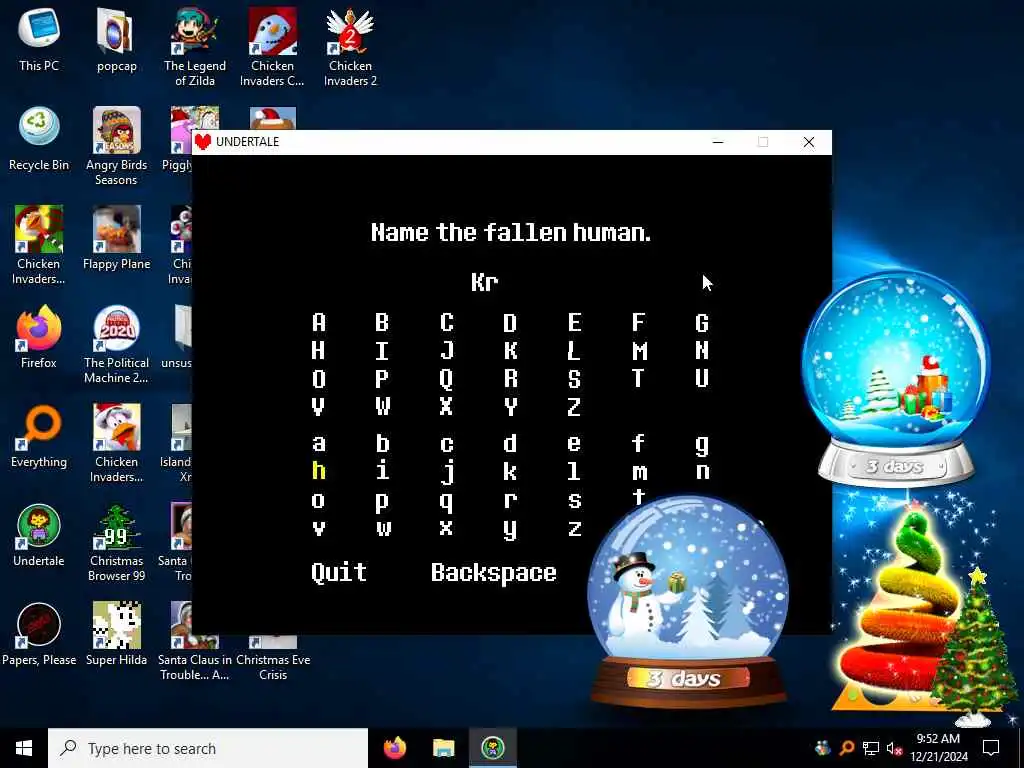1024x768 pixels.
Task: Open the notification center icon
Action: [991, 748]
